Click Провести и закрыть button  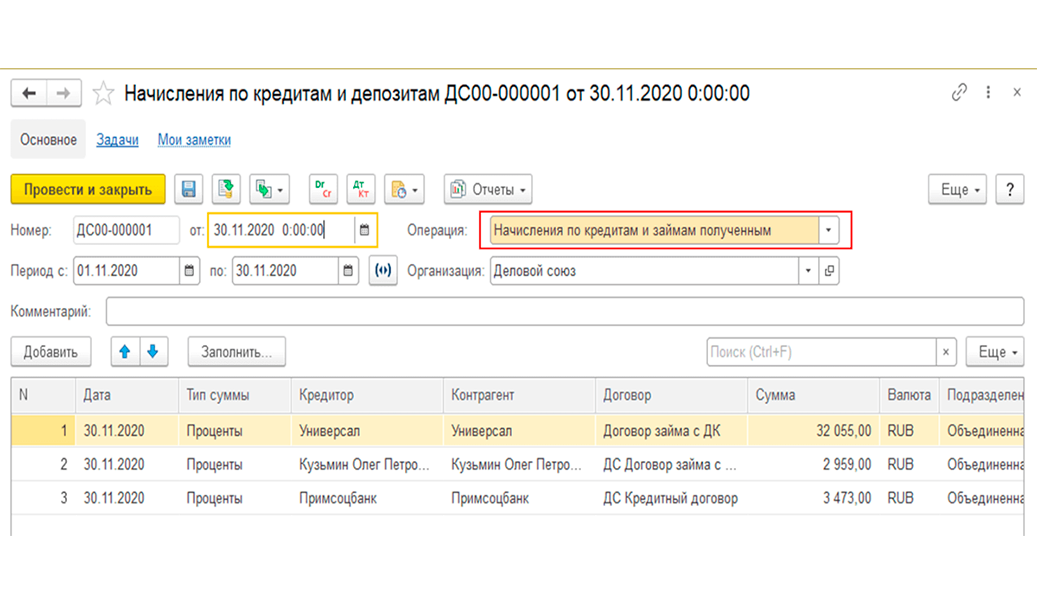[88, 189]
